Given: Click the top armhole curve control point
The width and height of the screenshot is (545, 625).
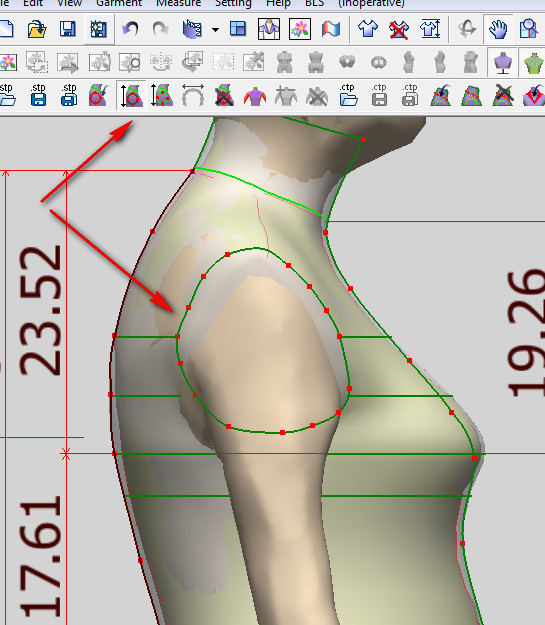Looking at the screenshot, I should pyautogui.click(x=228, y=254).
